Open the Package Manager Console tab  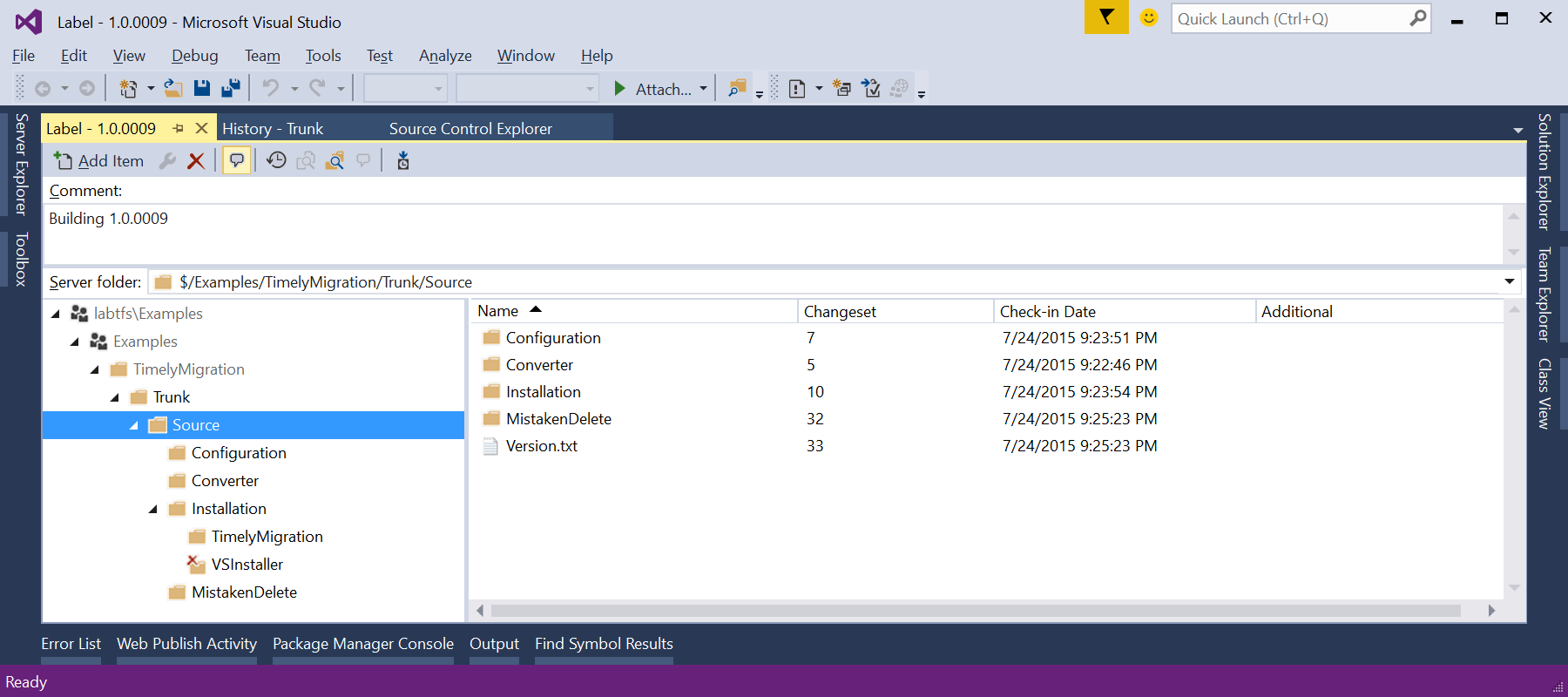click(363, 644)
